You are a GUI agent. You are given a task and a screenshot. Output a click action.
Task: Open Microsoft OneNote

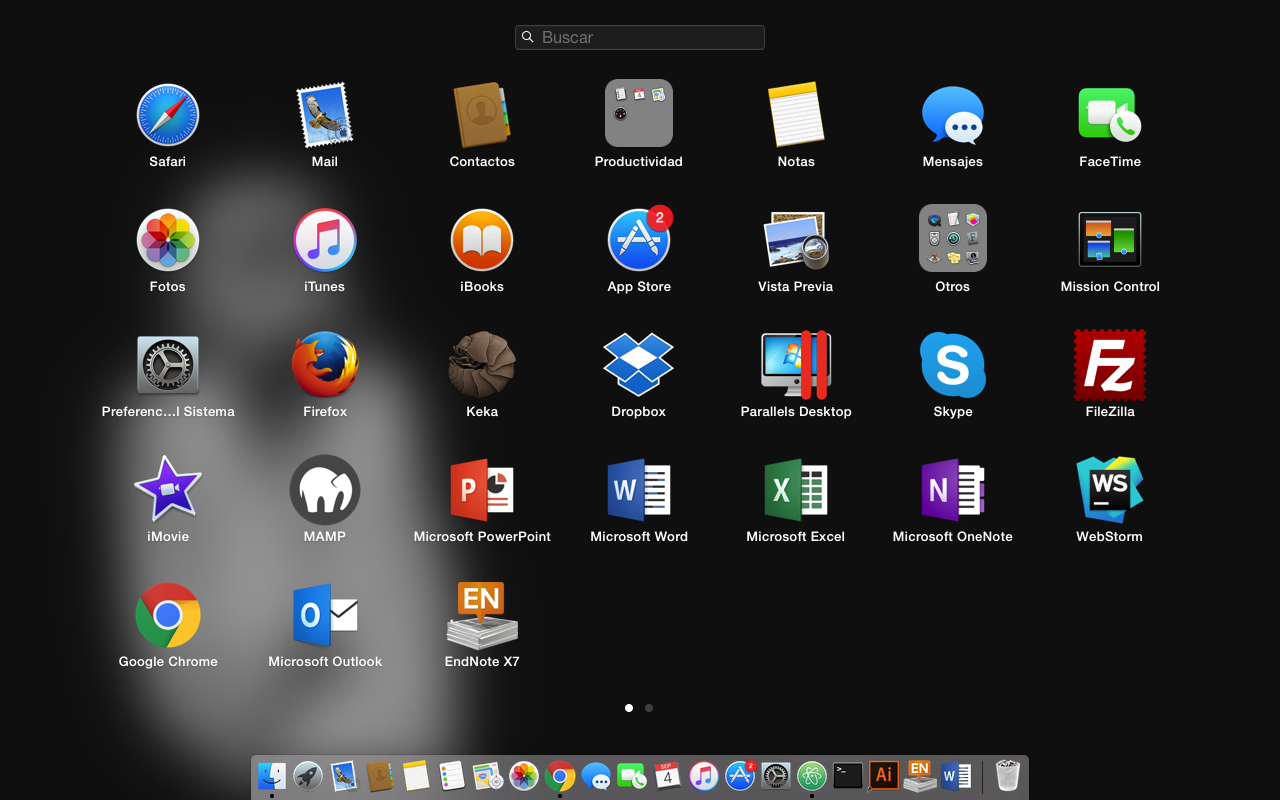coord(953,490)
